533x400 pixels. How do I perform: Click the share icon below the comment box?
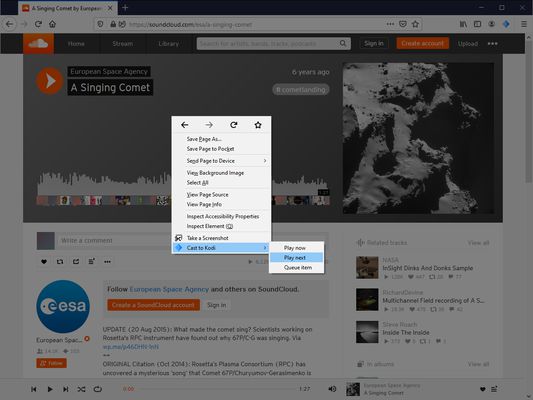(76, 262)
